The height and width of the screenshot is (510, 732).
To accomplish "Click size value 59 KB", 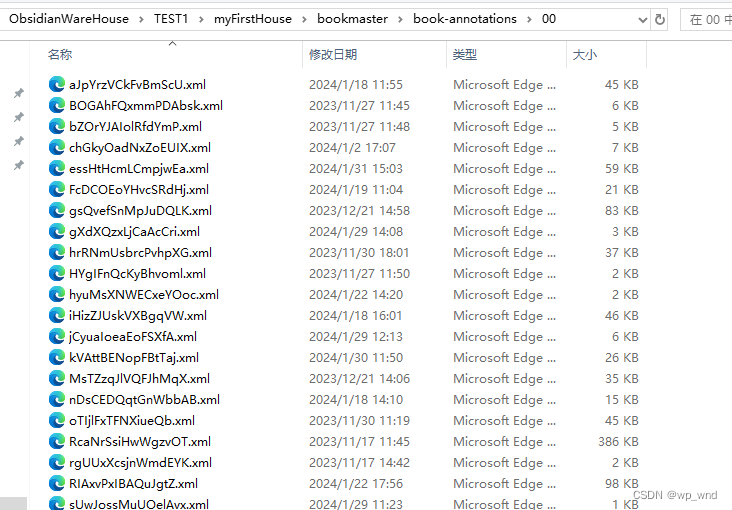I will (x=622, y=169).
